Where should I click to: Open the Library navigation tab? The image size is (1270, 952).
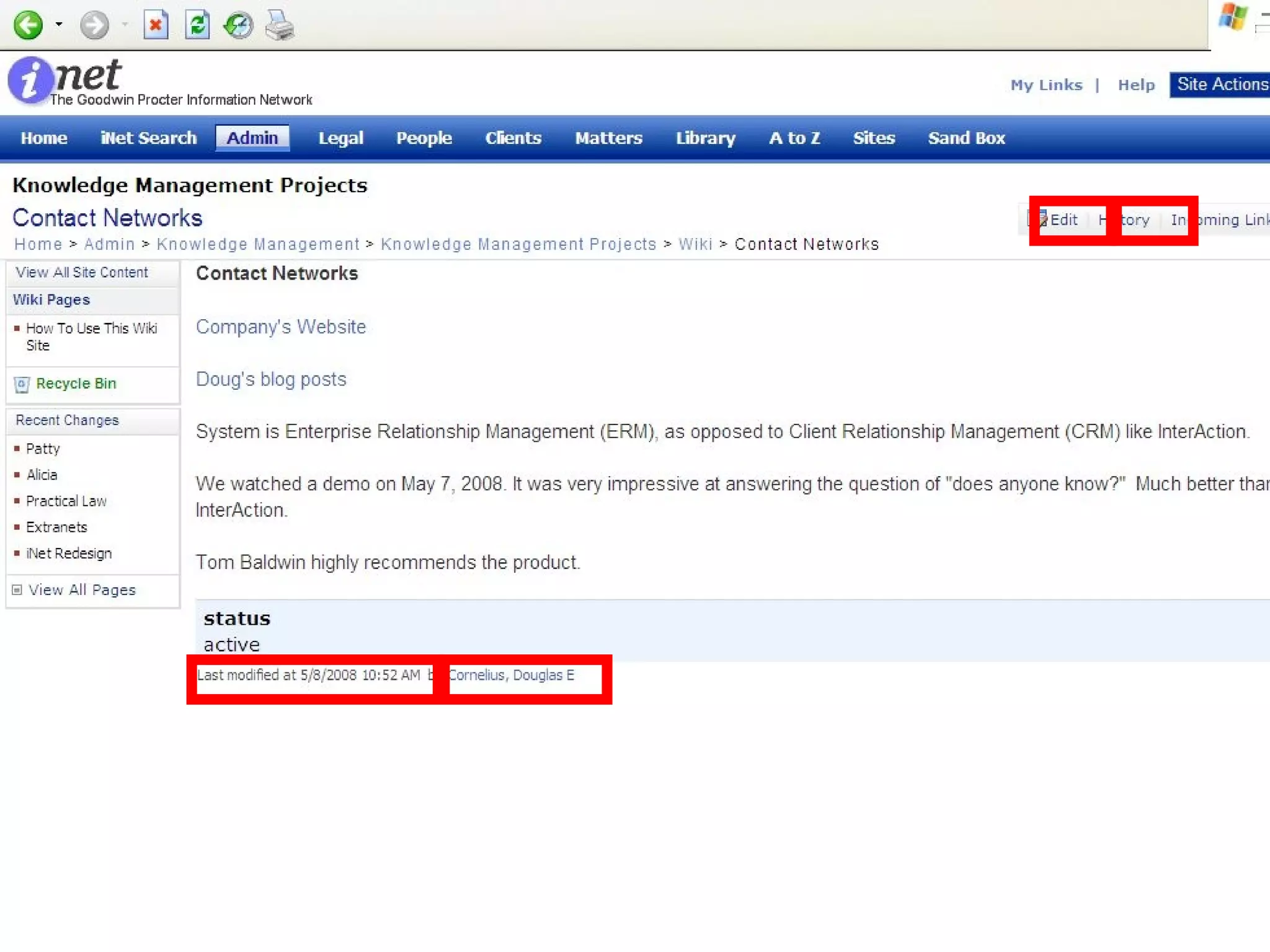click(x=705, y=138)
